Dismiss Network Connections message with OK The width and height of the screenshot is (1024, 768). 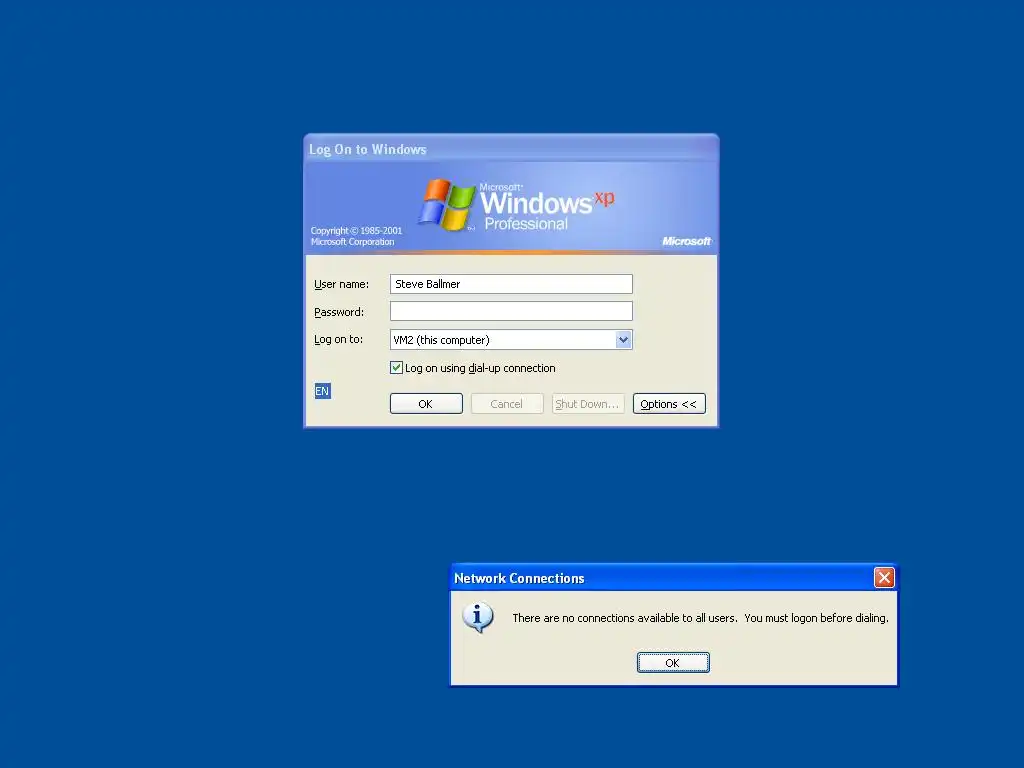pos(673,662)
